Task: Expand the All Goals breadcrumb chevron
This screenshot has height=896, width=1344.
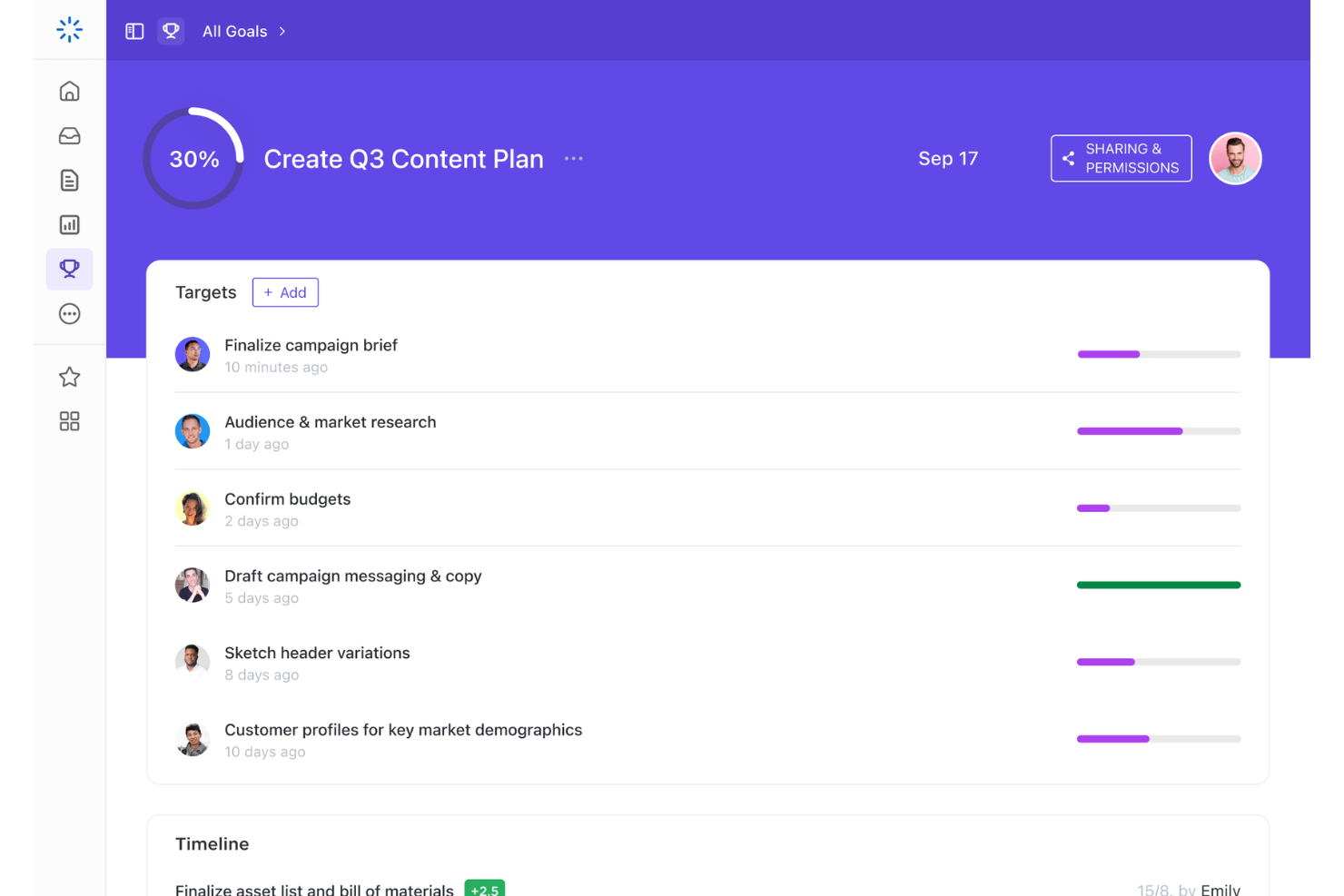Action: [282, 31]
